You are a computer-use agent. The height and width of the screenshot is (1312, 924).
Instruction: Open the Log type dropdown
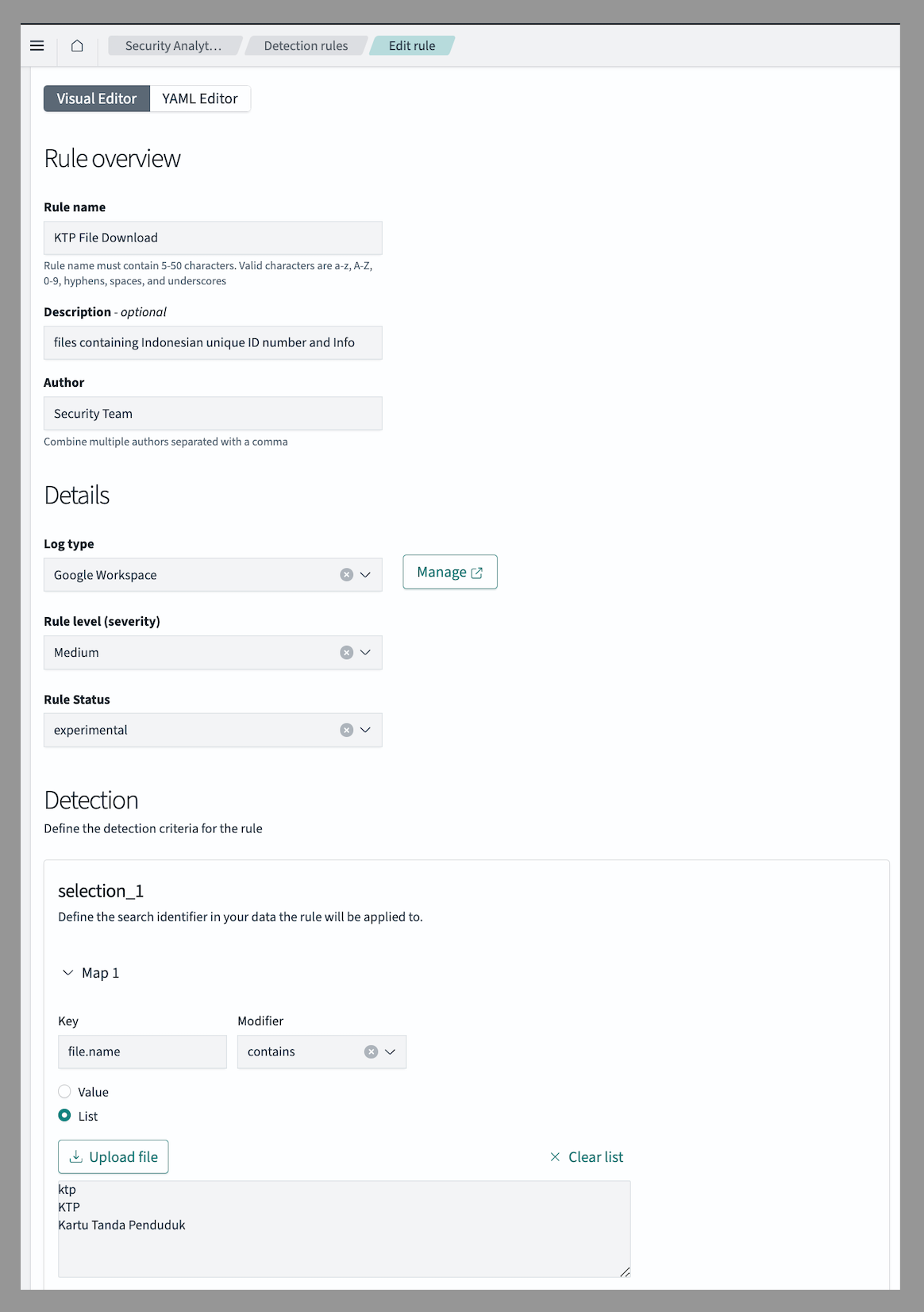(365, 575)
